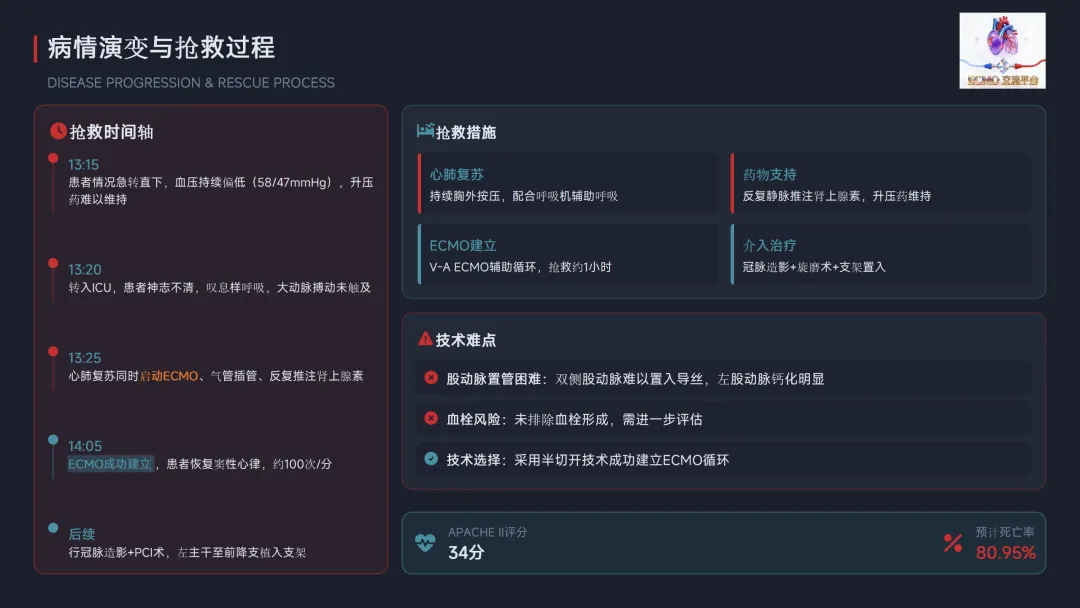Click the heartbeat icon beside APACHE II评分
The image size is (1080, 608).
point(425,542)
